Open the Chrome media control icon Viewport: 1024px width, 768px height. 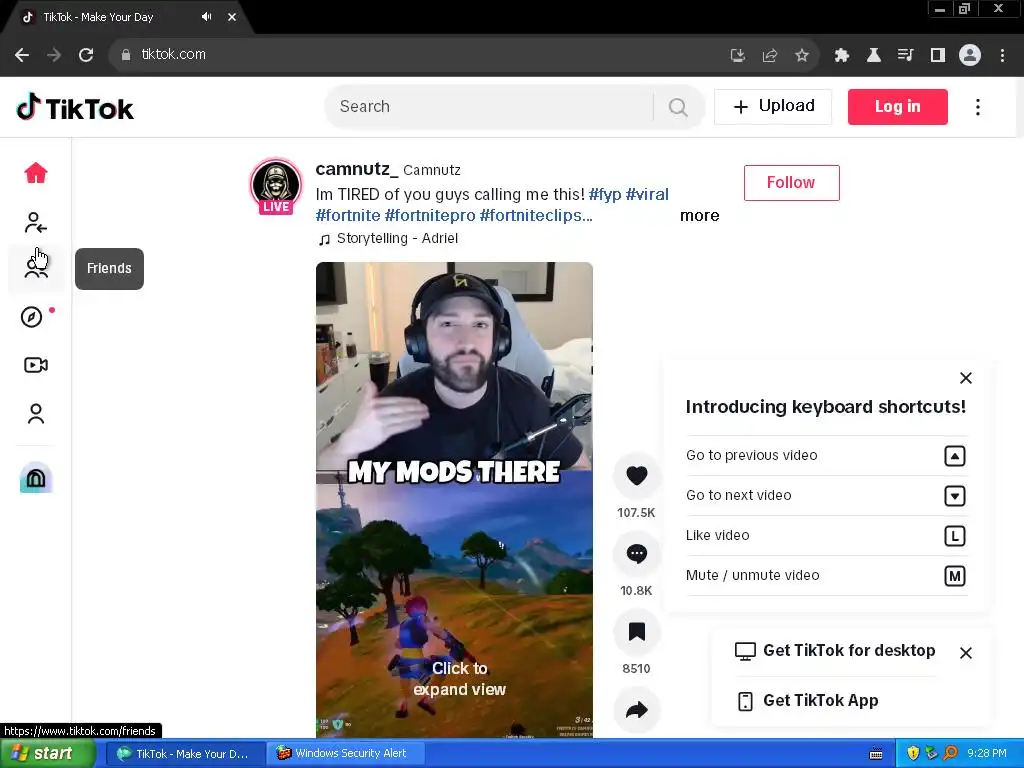(905, 55)
